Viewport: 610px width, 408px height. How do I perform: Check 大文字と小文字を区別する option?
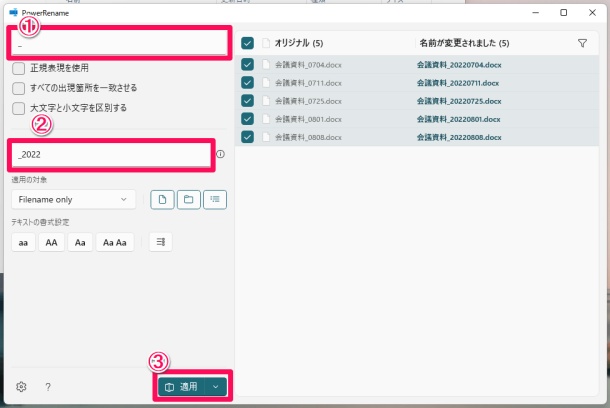[x=18, y=108]
